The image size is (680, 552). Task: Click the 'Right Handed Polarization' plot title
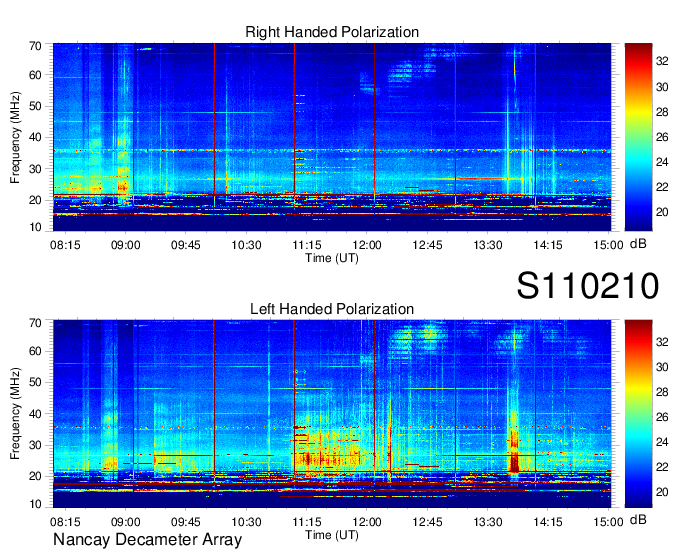pyautogui.click(x=332, y=32)
